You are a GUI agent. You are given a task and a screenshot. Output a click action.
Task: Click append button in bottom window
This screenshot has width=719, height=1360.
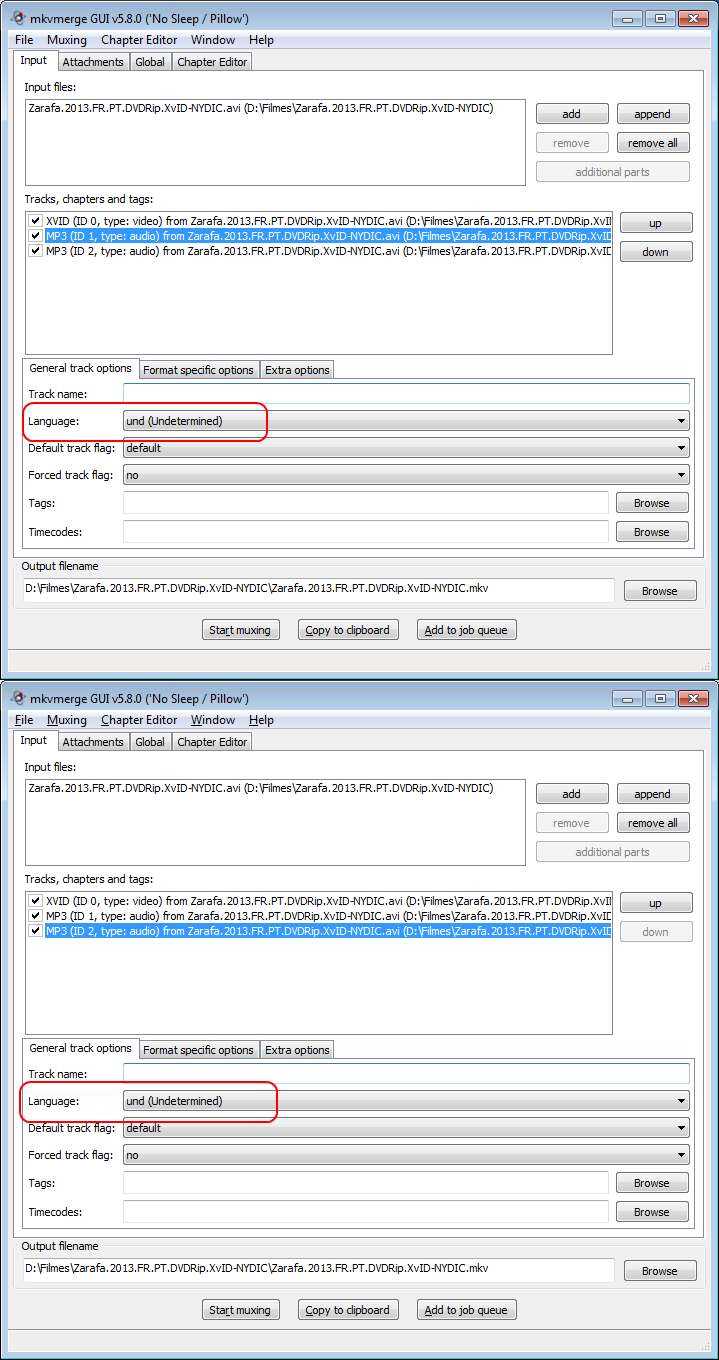pyautogui.click(x=652, y=794)
